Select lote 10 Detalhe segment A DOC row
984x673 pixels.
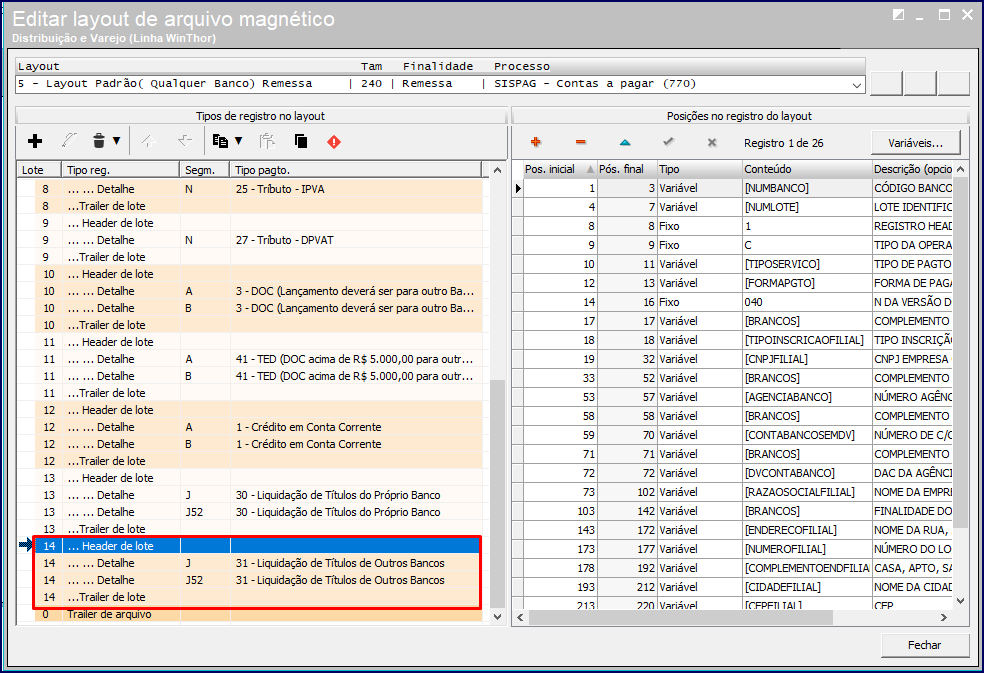[259, 291]
